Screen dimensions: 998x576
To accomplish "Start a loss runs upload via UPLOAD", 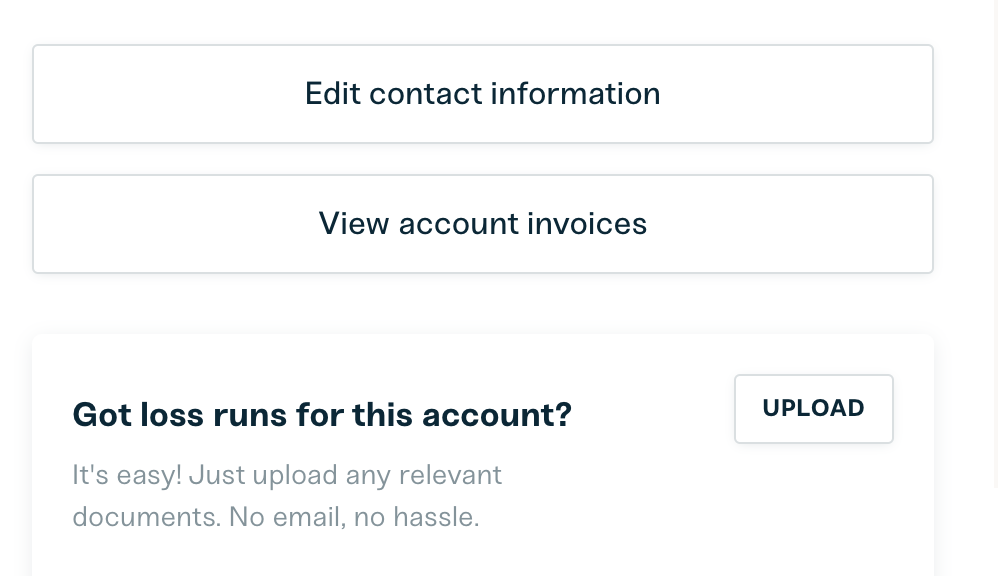I will pos(813,409).
